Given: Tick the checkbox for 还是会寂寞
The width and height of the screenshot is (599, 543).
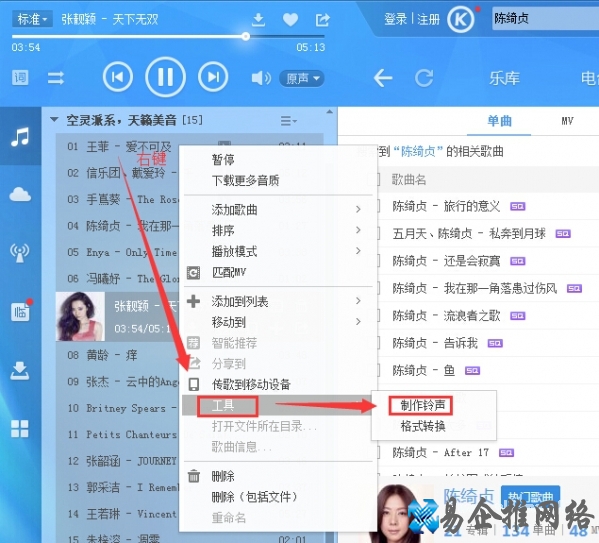Looking at the screenshot, I should coord(377,261).
